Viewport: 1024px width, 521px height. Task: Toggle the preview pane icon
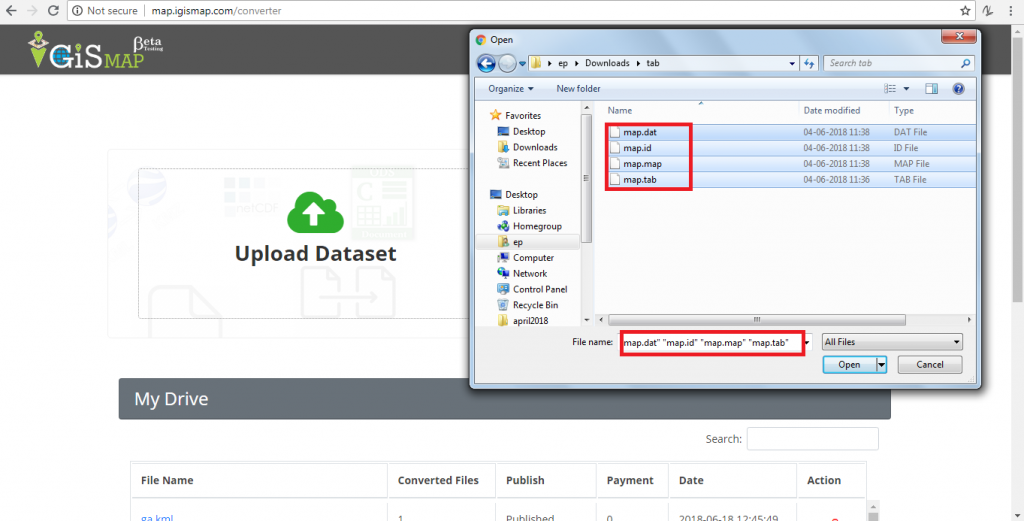pyautogui.click(x=931, y=89)
